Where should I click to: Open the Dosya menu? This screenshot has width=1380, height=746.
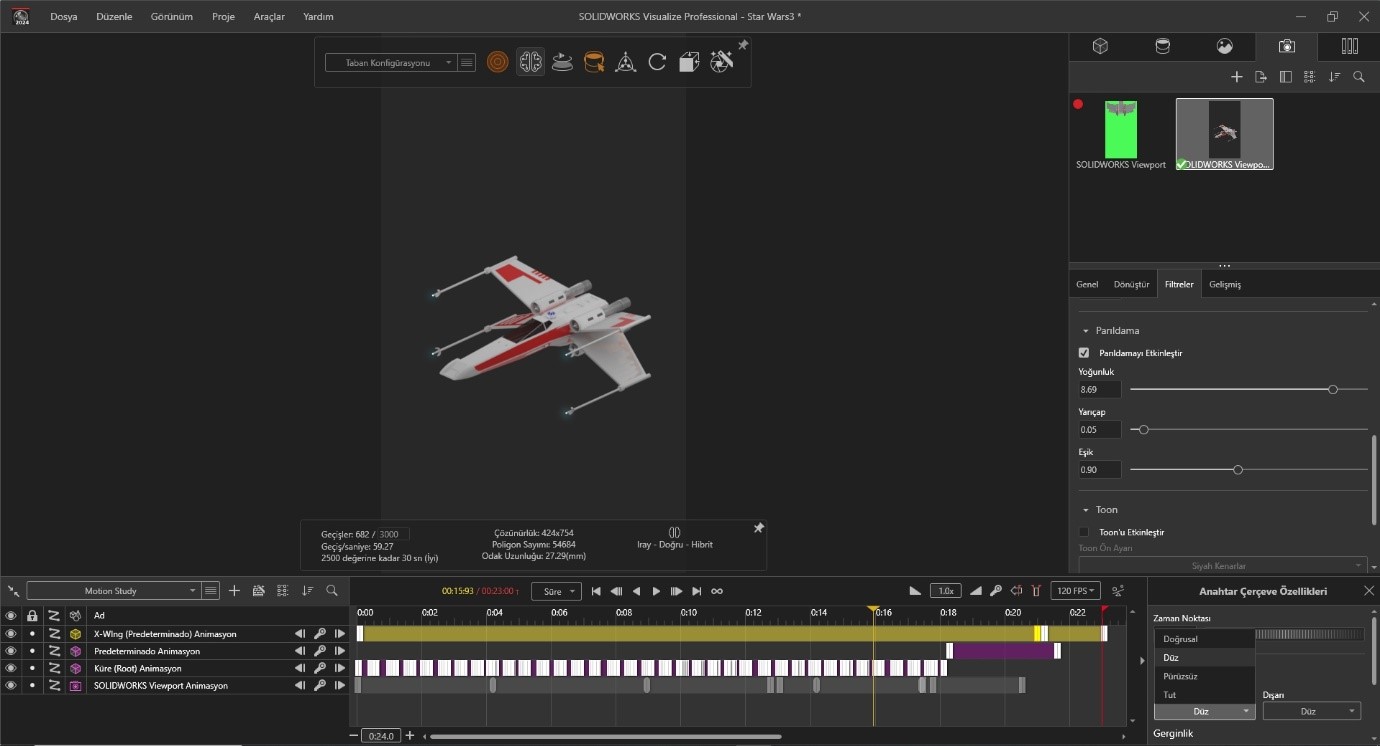(64, 17)
